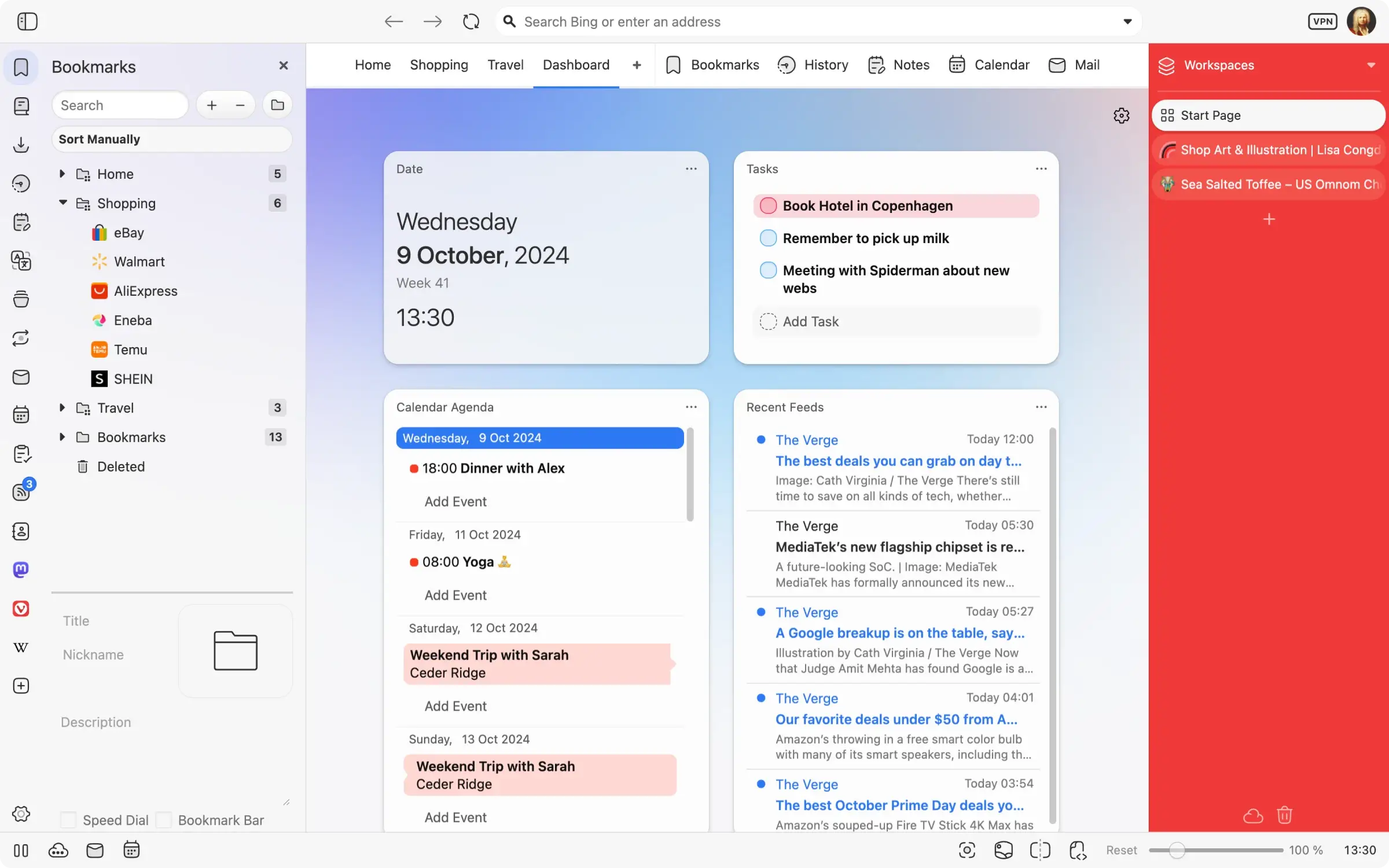Screen dimensions: 1389x868
Task: Enable the Bookmark Bar checkbox
Action: 164,820
